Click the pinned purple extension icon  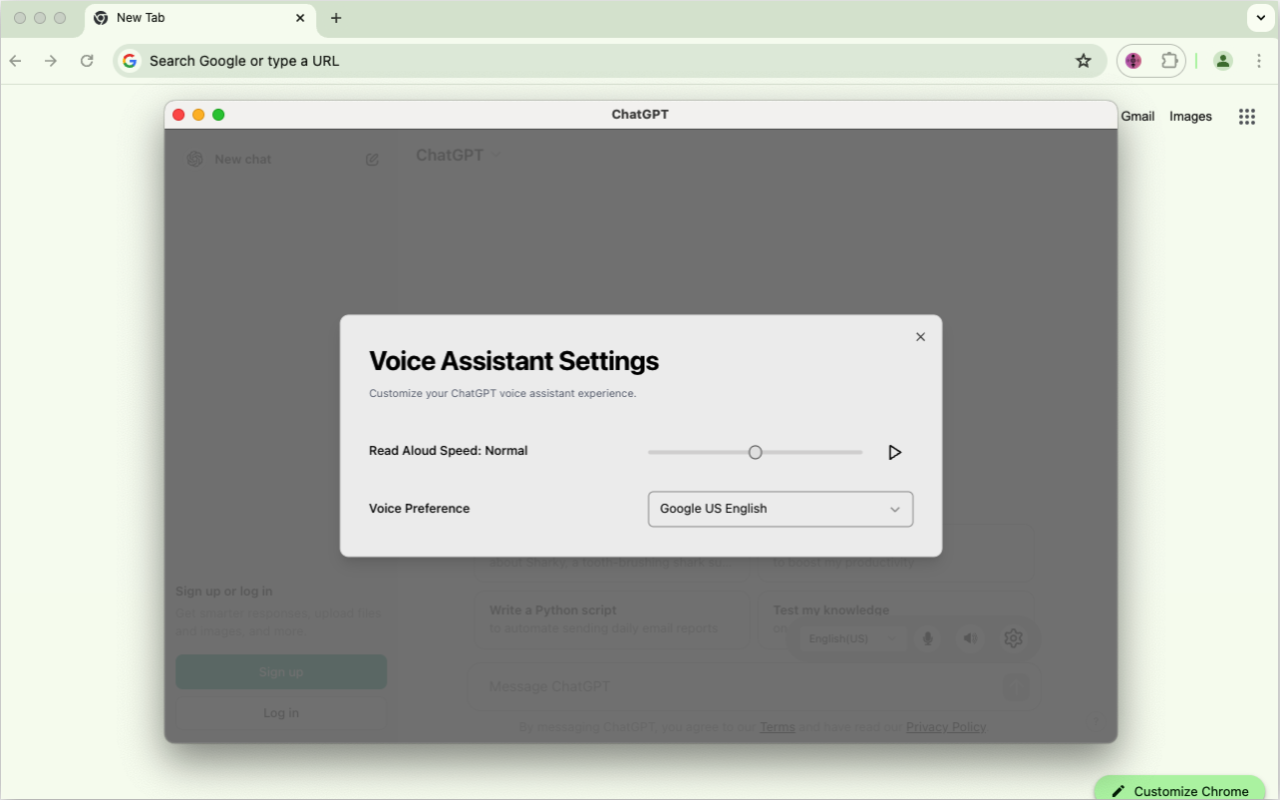coord(1133,61)
